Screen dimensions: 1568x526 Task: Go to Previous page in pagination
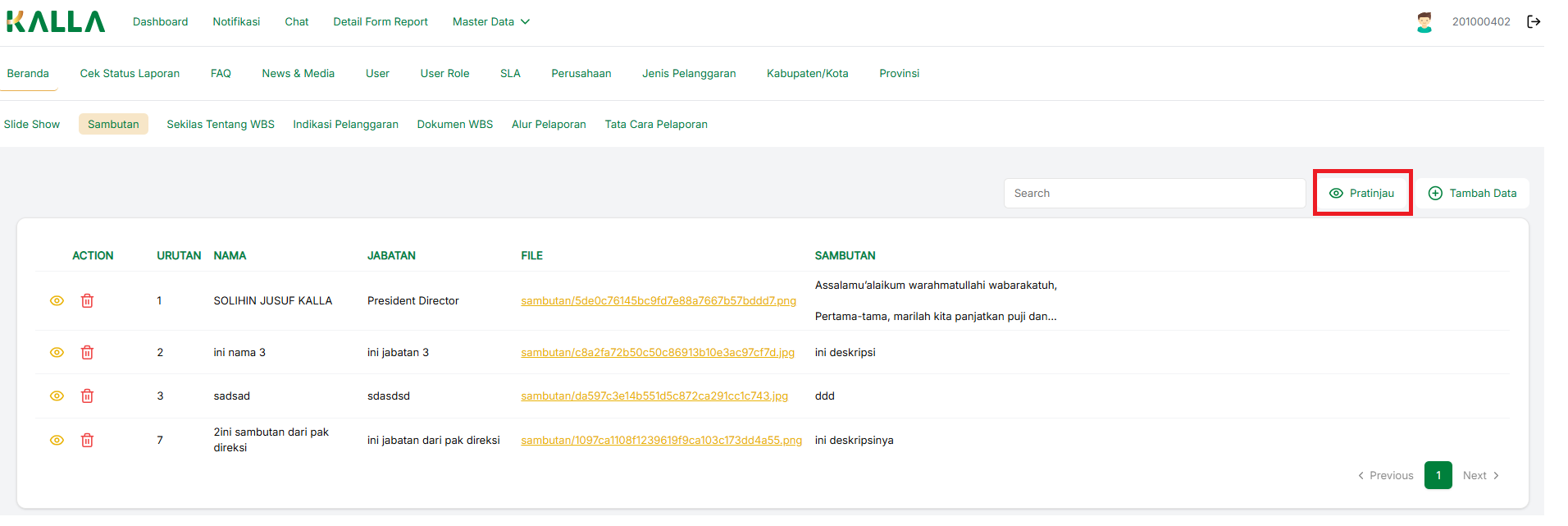1385,476
